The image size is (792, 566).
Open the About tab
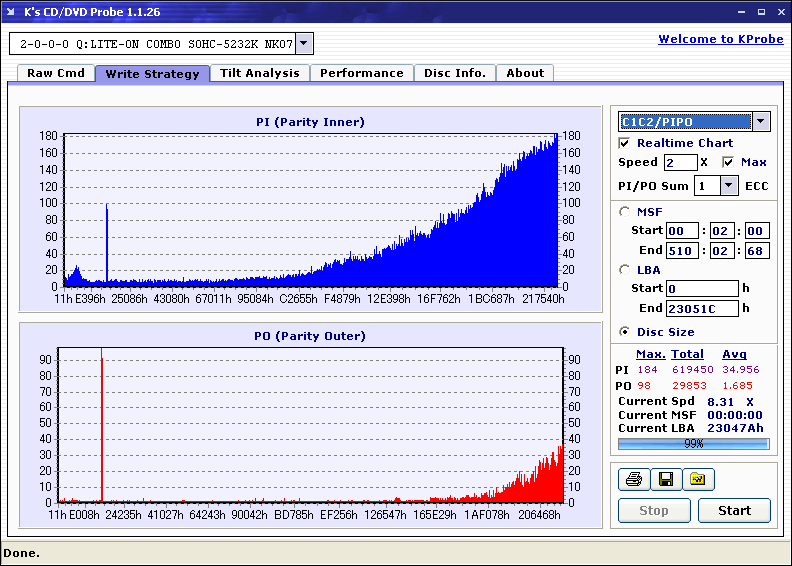tap(525, 73)
